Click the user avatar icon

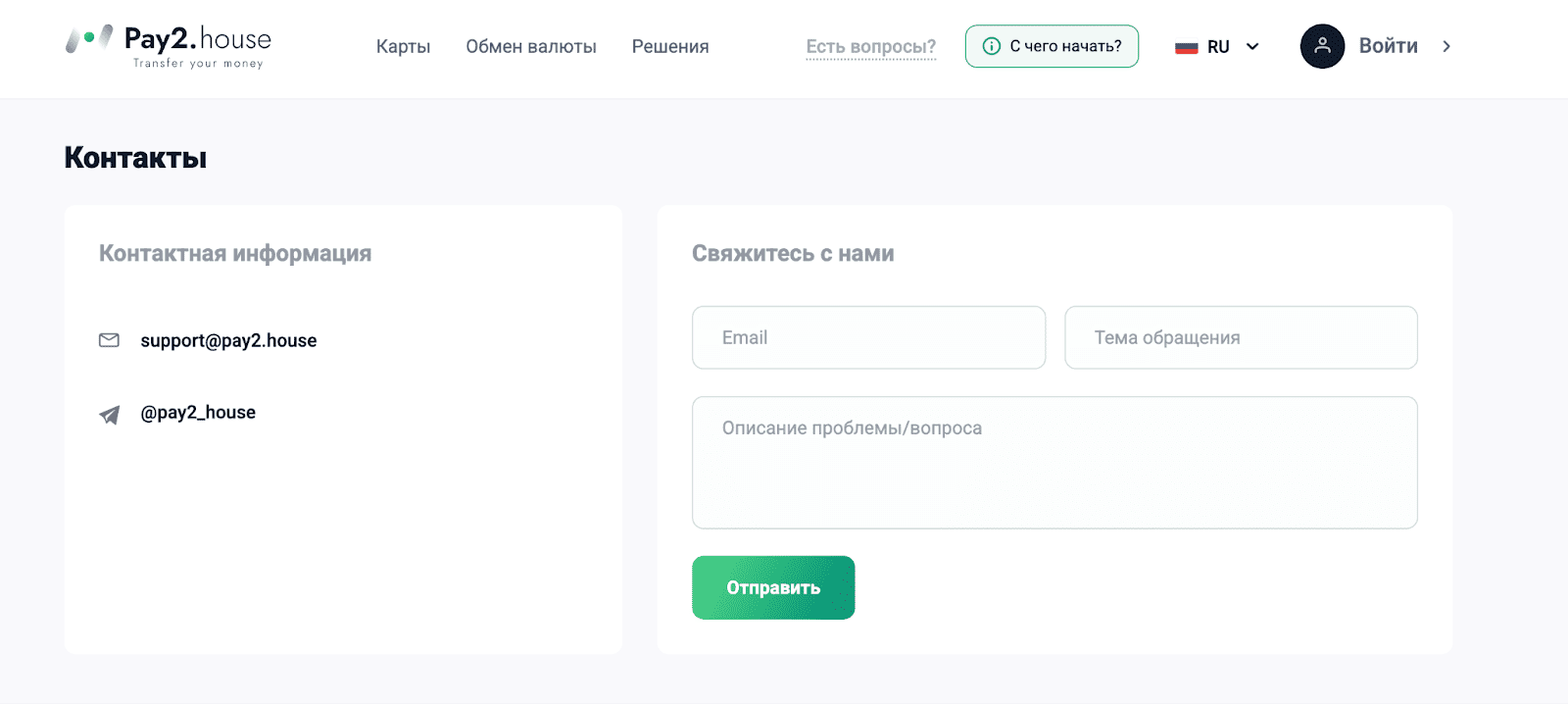[1322, 46]
